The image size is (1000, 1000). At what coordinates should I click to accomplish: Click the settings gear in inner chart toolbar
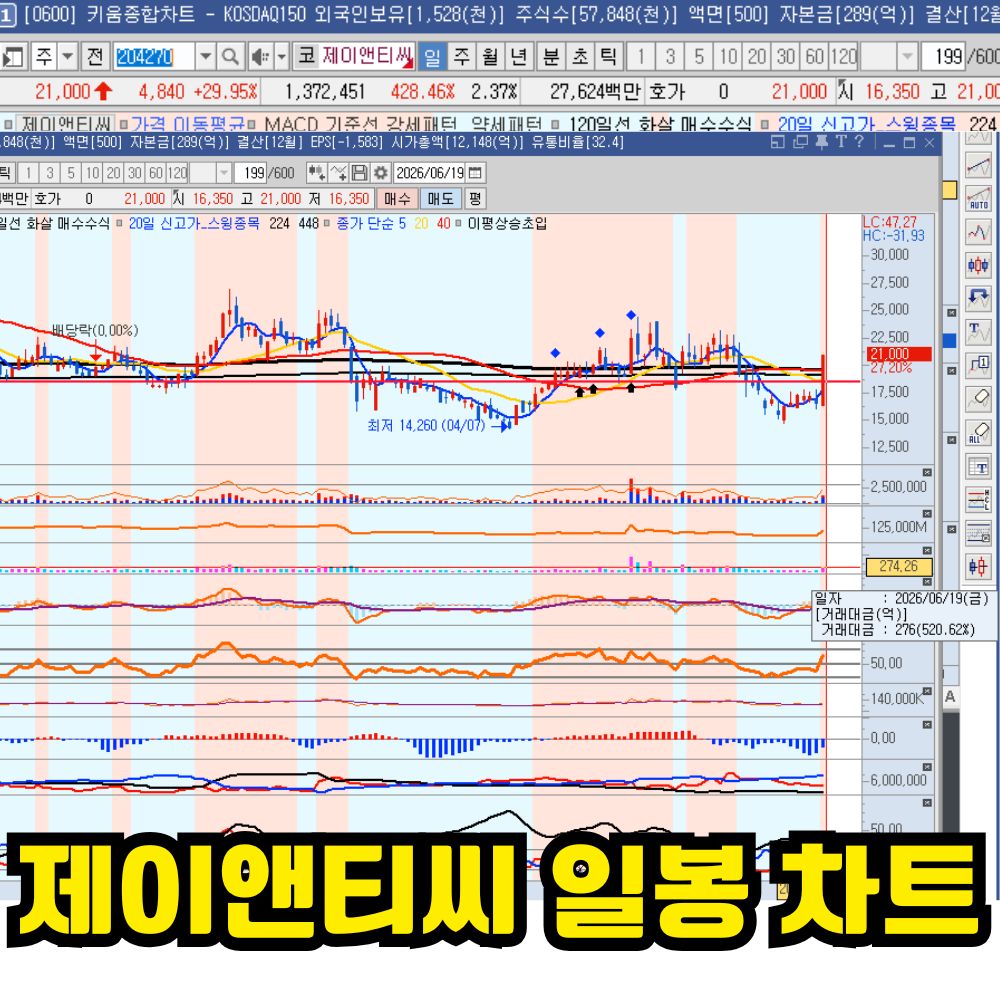[x=381, y=173]
